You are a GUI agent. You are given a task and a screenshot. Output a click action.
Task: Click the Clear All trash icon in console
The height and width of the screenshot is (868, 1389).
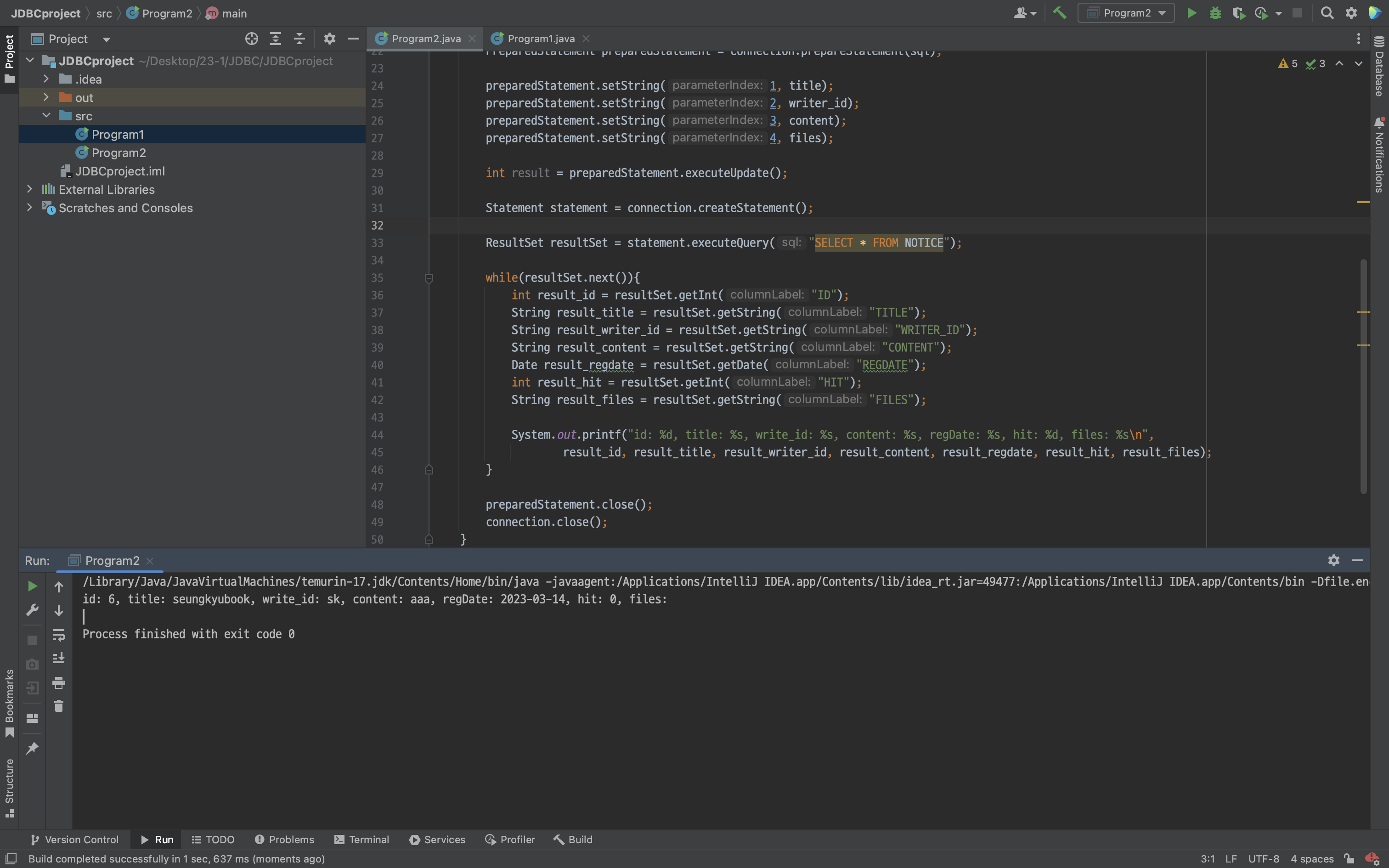click(x=58, y=706)
